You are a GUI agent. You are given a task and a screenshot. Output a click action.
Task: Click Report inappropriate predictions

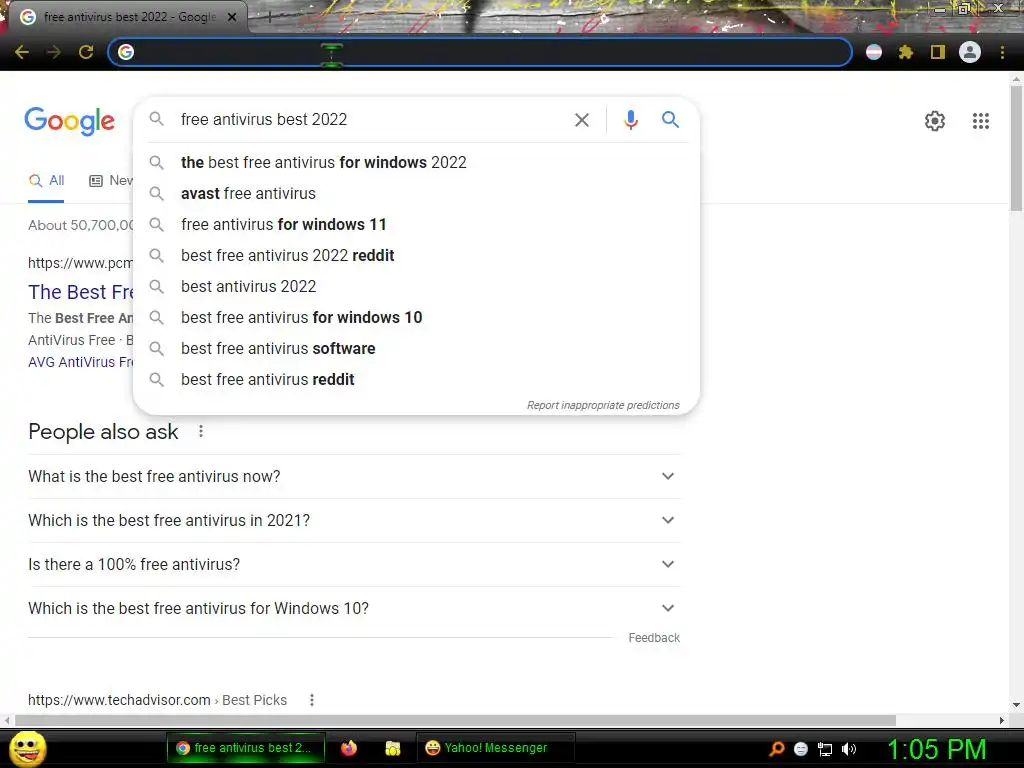click(x=603, y=406)
